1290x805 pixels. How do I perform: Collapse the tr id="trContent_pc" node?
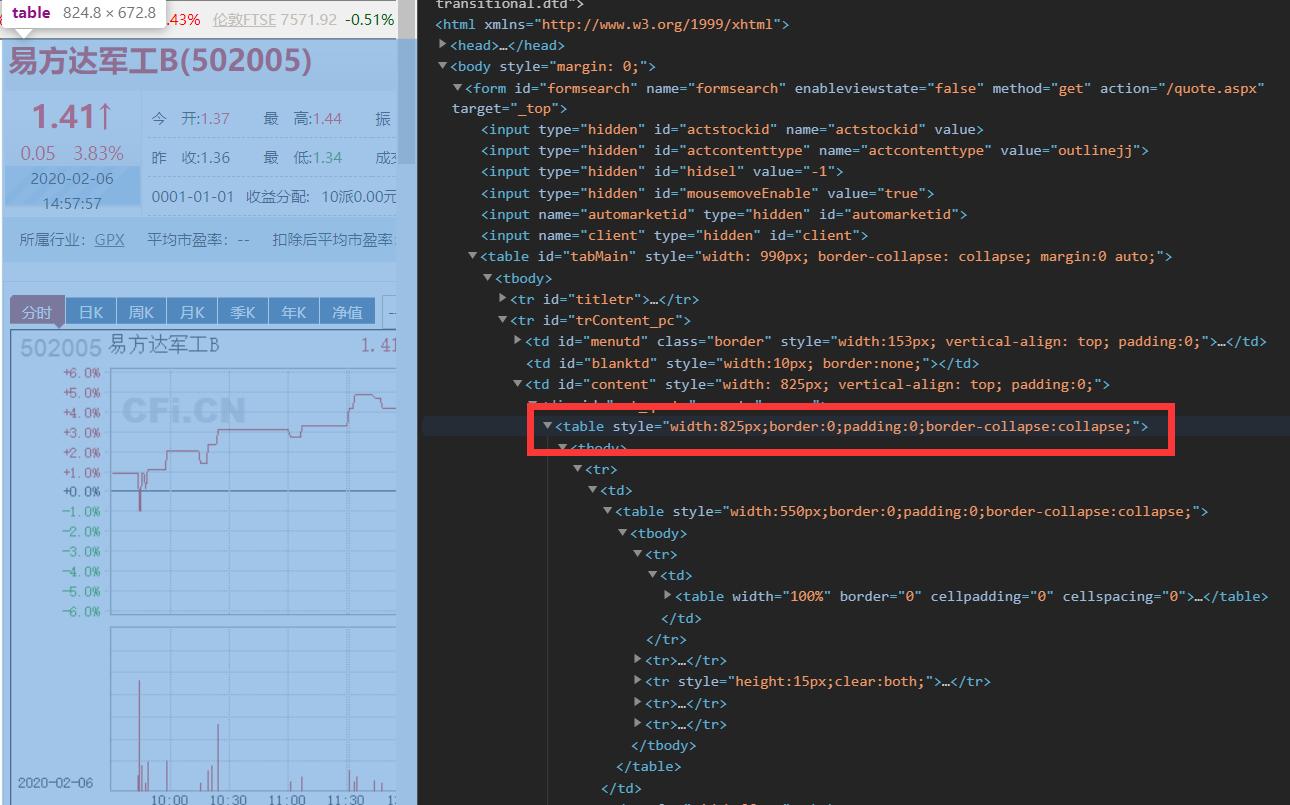pyautogui.click(x=503, y=321)
